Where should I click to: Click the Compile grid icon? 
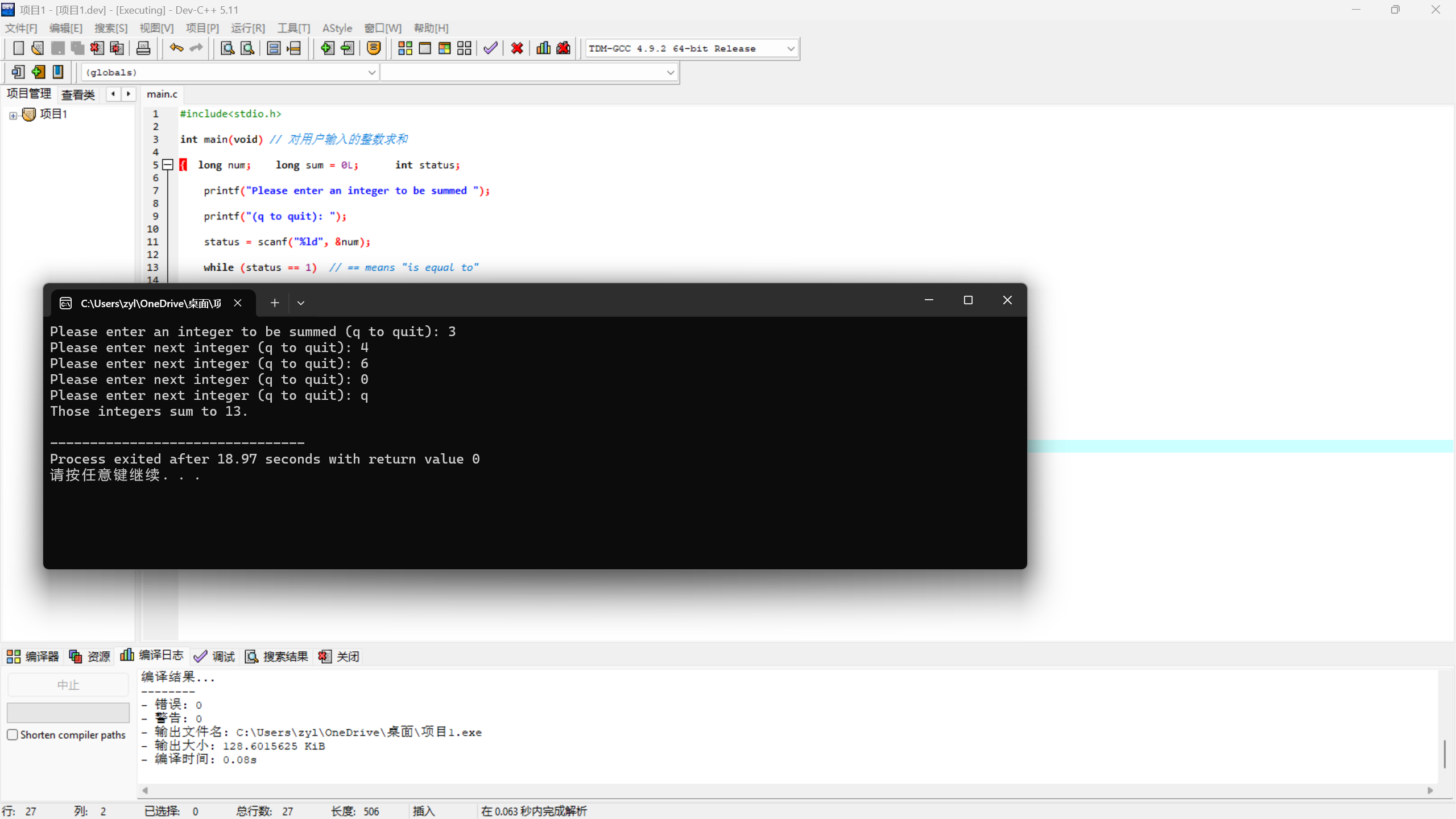(405, 48)
